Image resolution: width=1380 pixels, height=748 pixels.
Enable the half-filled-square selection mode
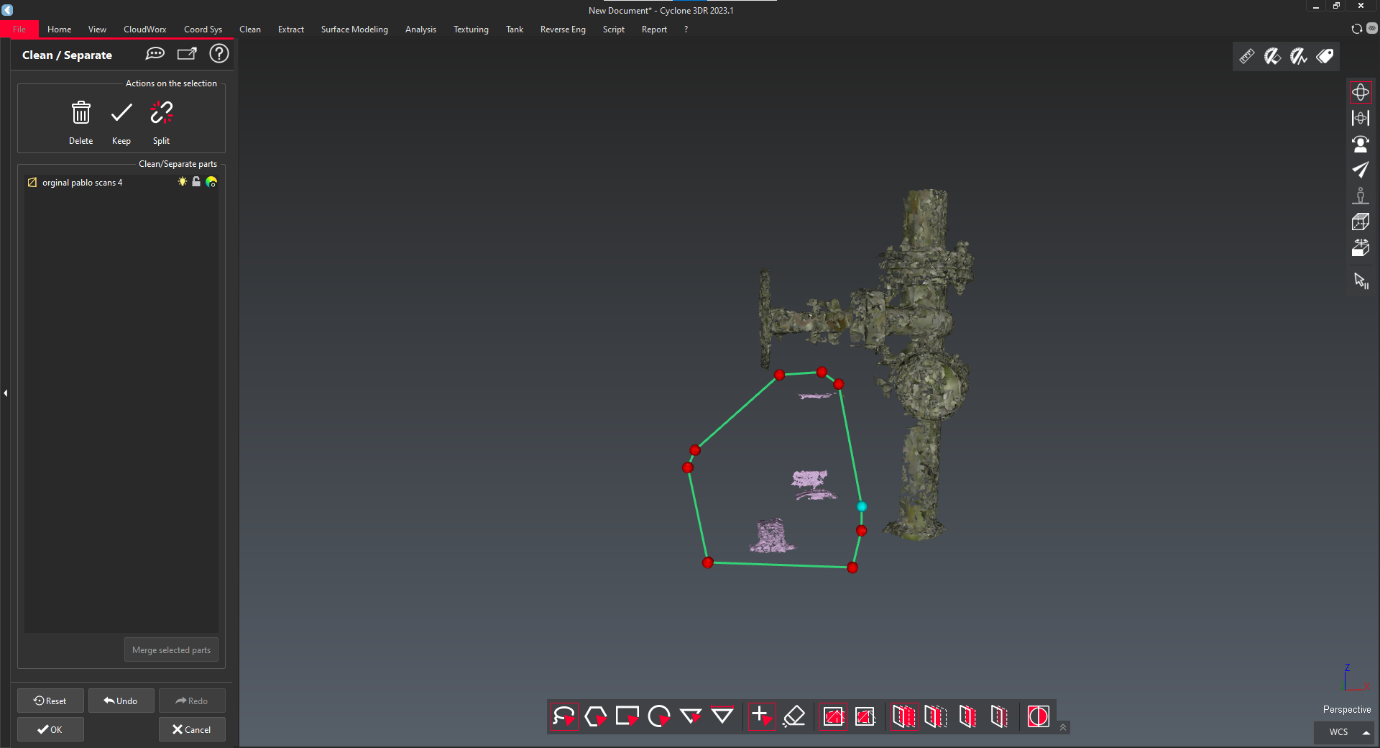tap(865, 716)
